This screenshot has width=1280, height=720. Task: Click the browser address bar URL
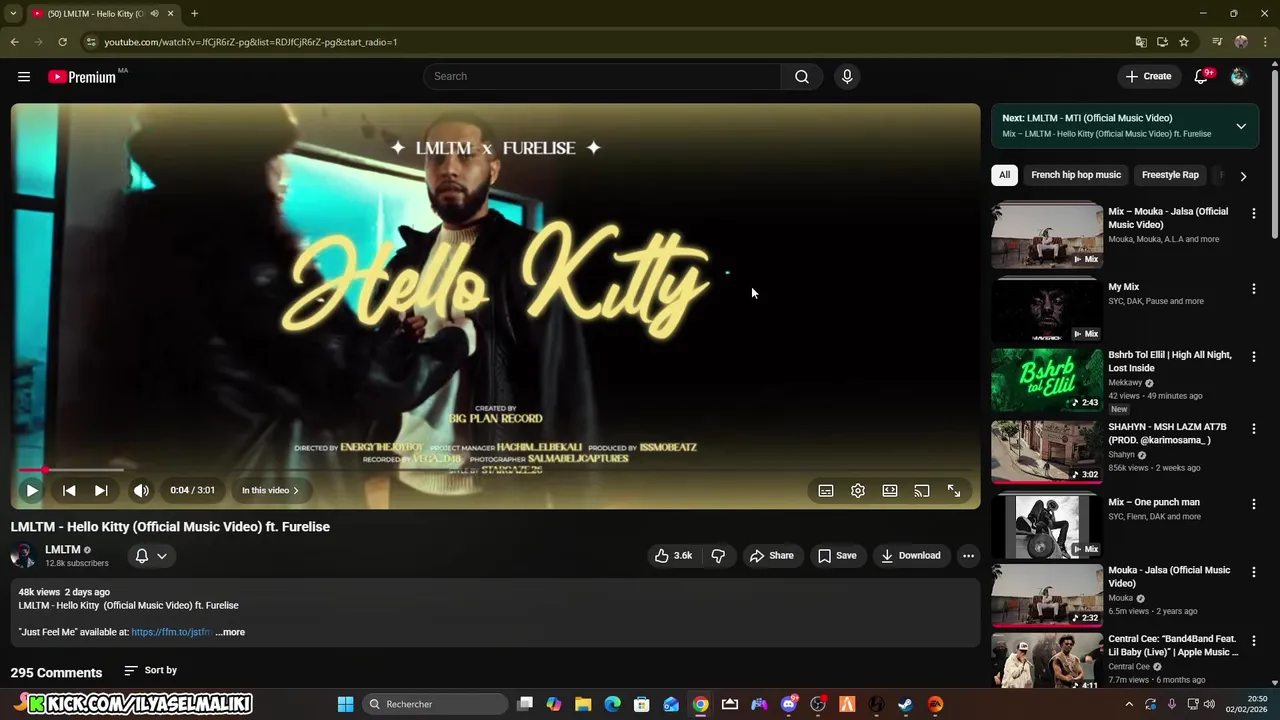pyautogui.click(x=251, y=42)
